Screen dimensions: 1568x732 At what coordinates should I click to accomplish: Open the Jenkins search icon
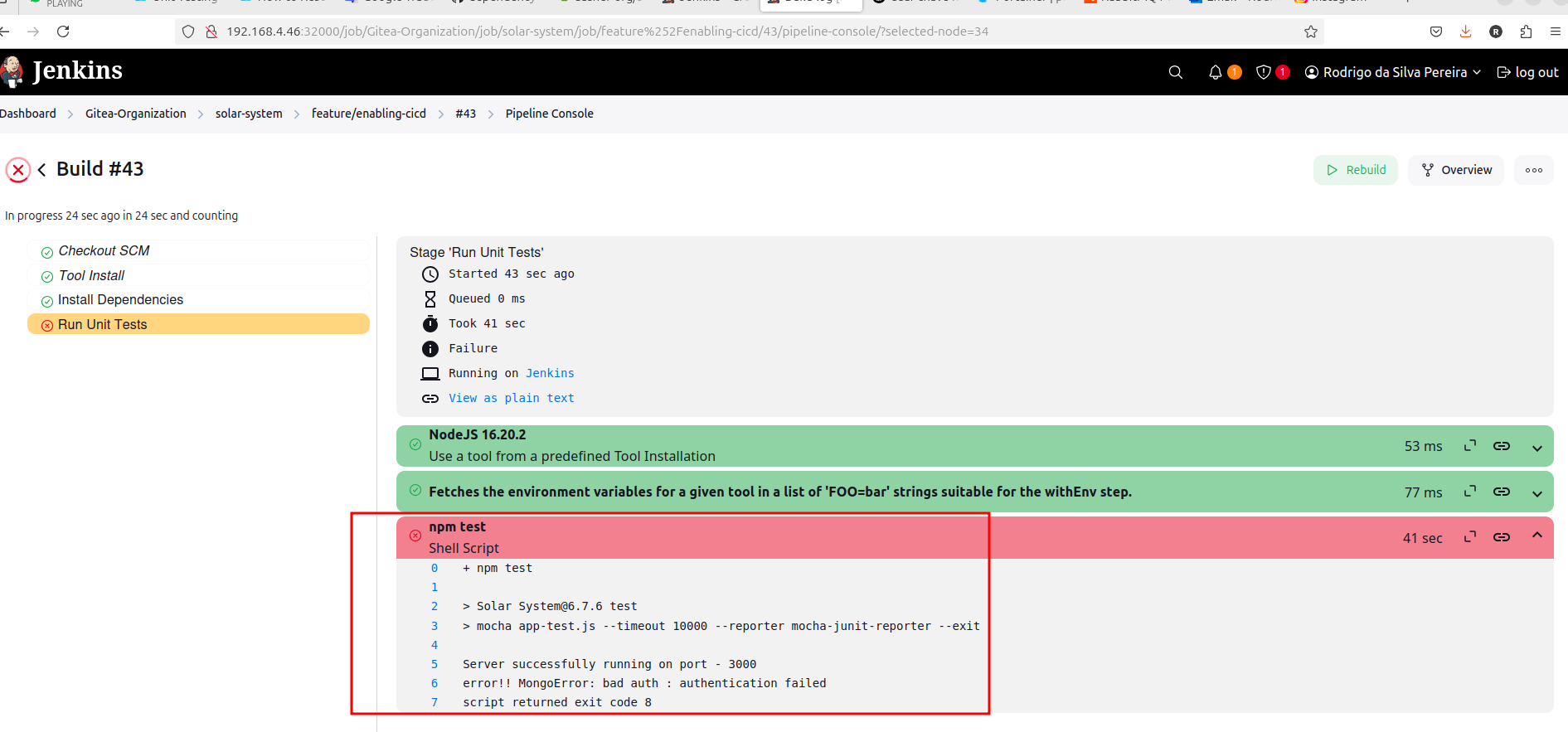tap(1175, 72)
